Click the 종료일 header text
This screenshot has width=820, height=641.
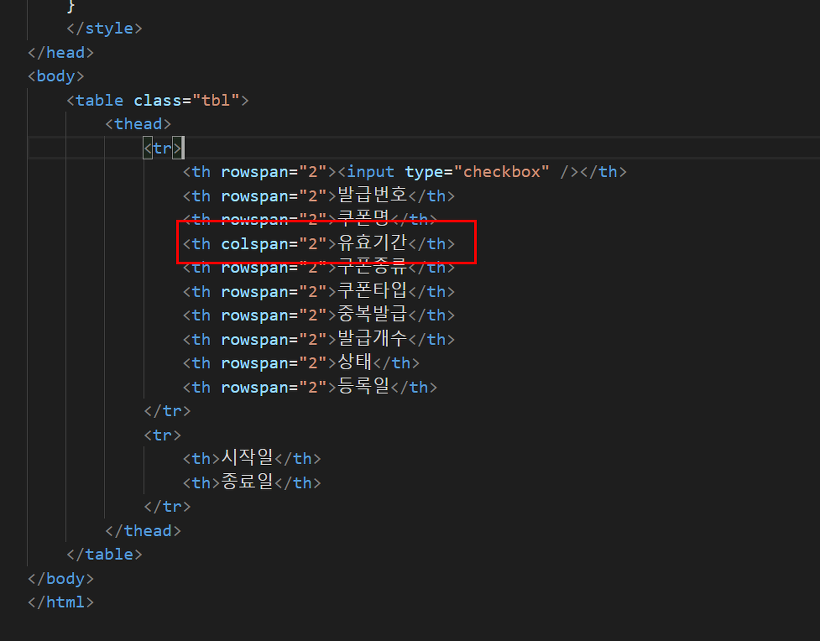tap(247, 483)
